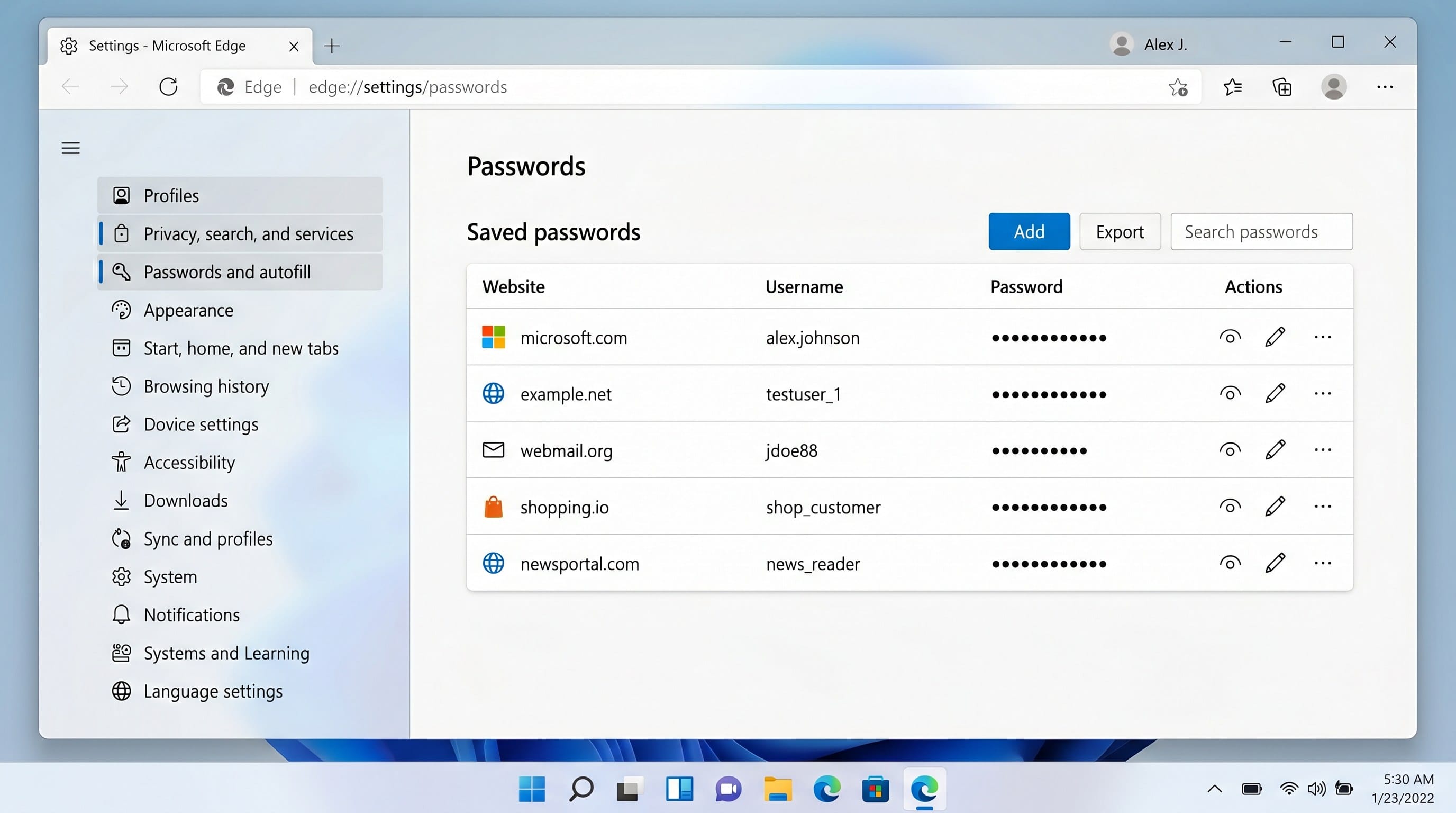Focus the Search passwords field
This screenshot has height=813, width=1456.
[x=1261, y=232]
